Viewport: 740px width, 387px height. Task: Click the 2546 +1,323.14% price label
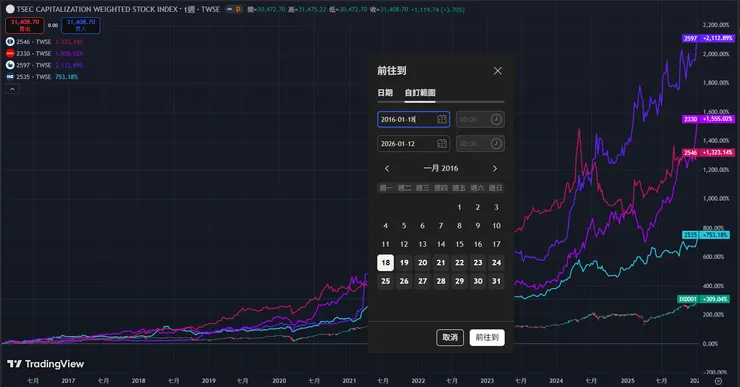point(708,152)
